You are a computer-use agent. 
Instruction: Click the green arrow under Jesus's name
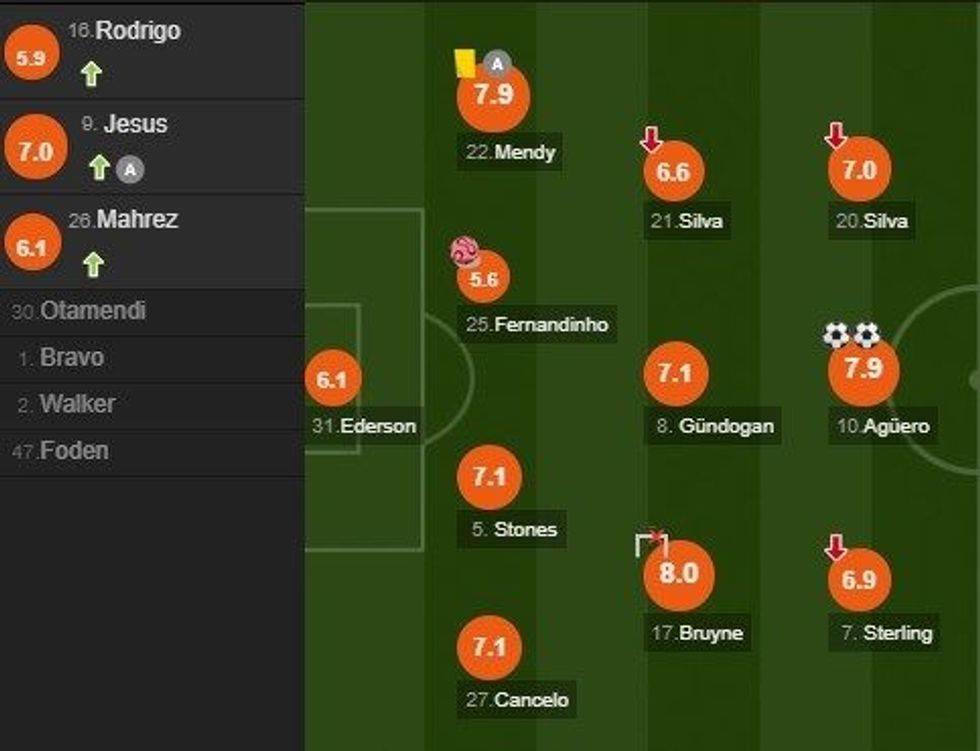(x=98, y=168)
